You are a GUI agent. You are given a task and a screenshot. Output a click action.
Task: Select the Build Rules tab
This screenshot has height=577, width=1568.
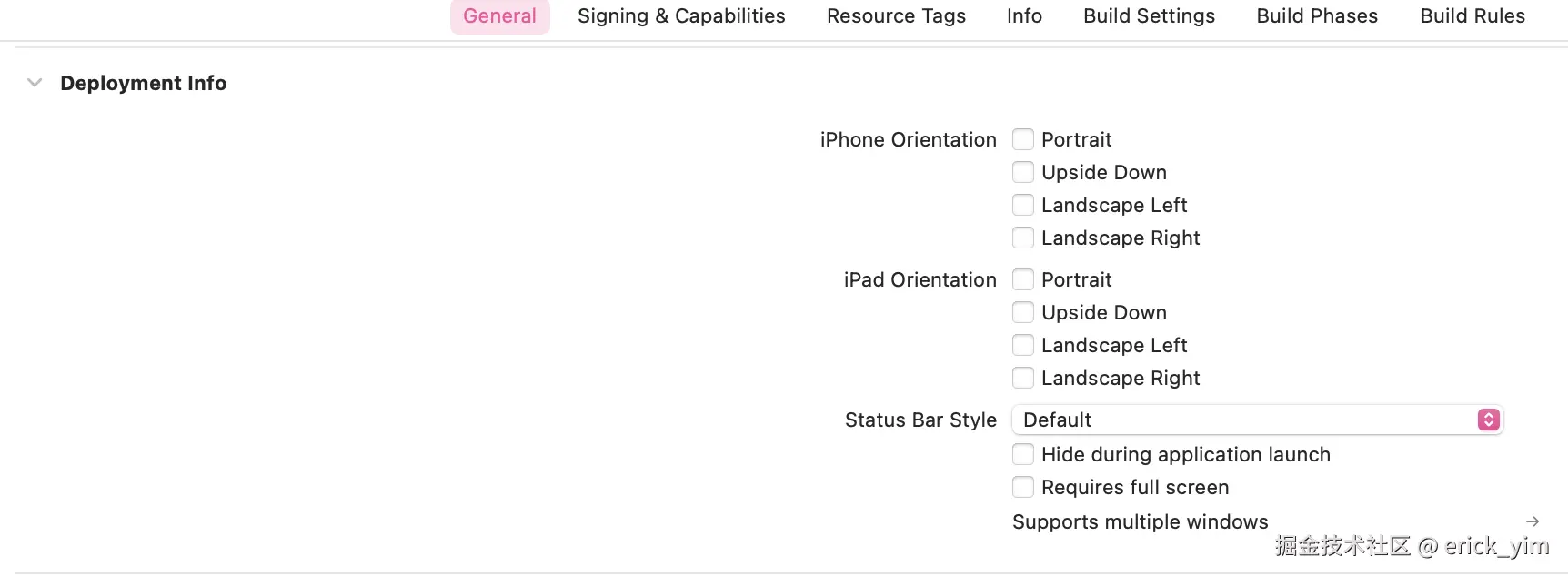1473,16
